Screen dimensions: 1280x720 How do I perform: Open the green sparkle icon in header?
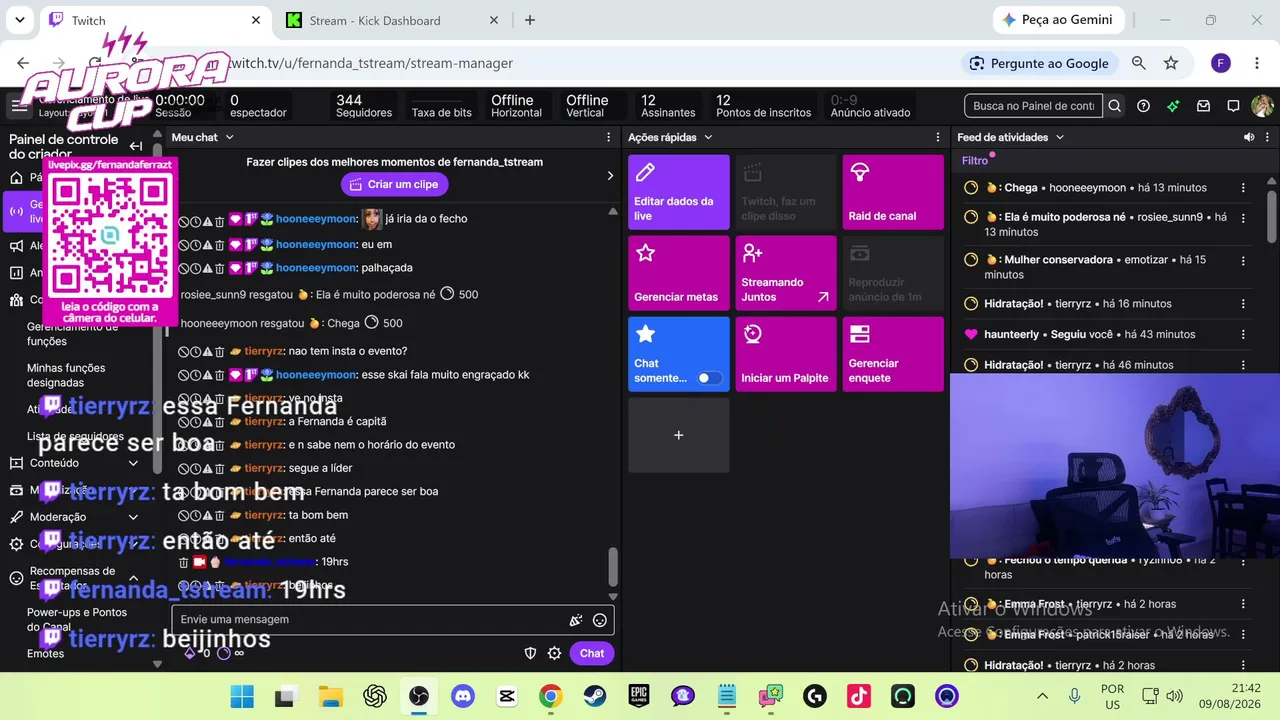click(x=1173, y=106)
